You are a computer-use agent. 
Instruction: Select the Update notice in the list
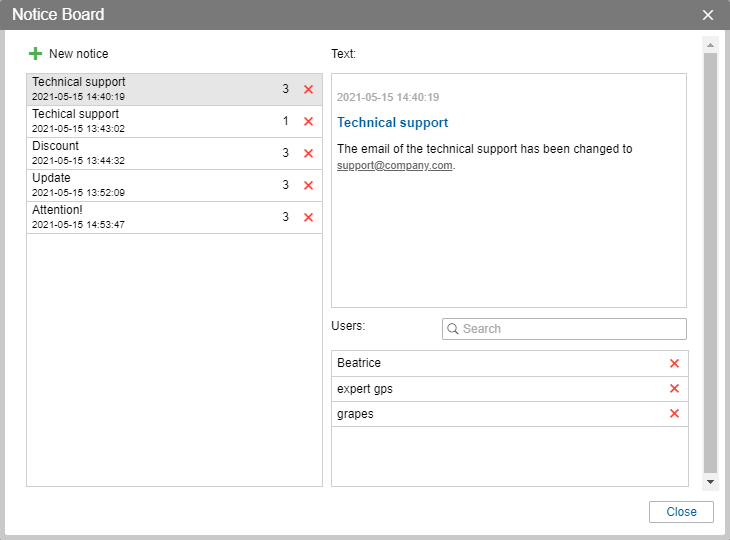pyautogui.click(x=150, y=185)
